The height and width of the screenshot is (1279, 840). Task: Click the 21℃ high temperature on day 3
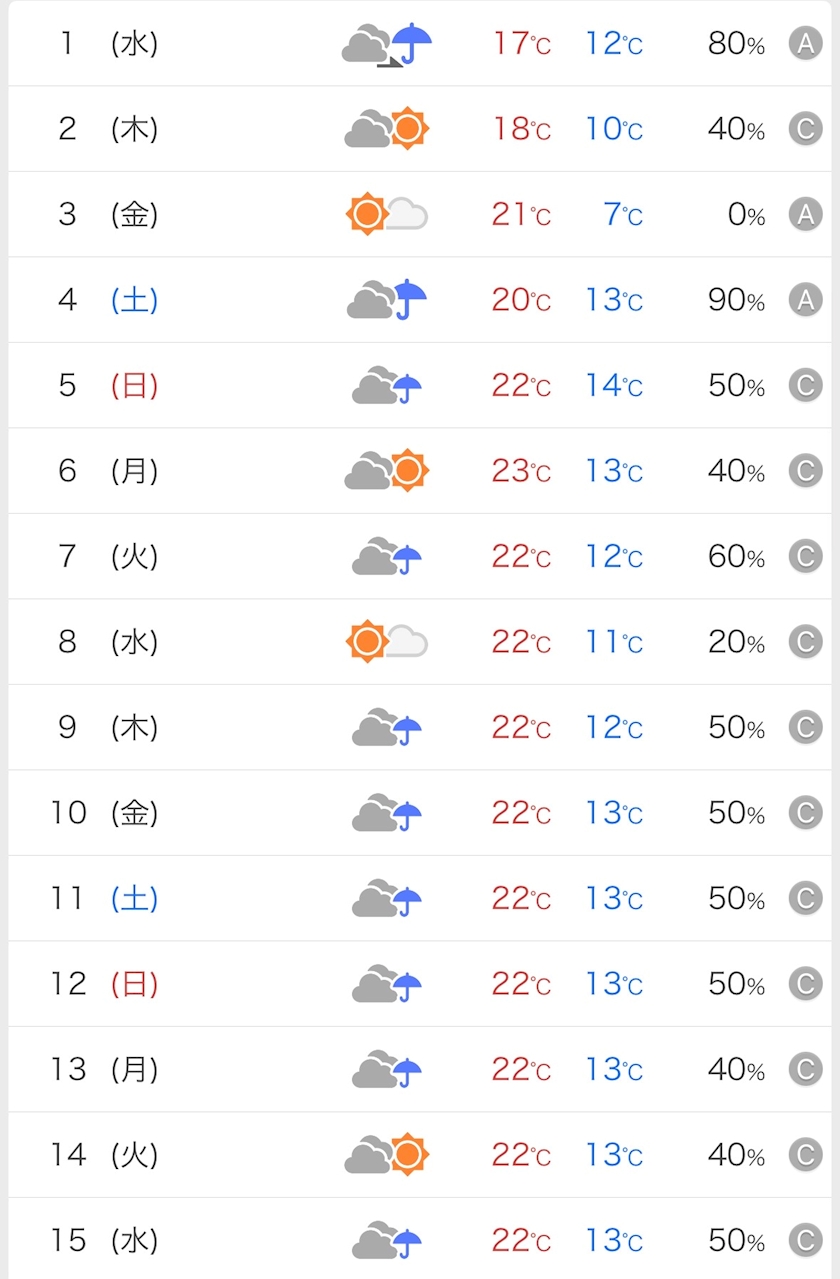point(520,215)
